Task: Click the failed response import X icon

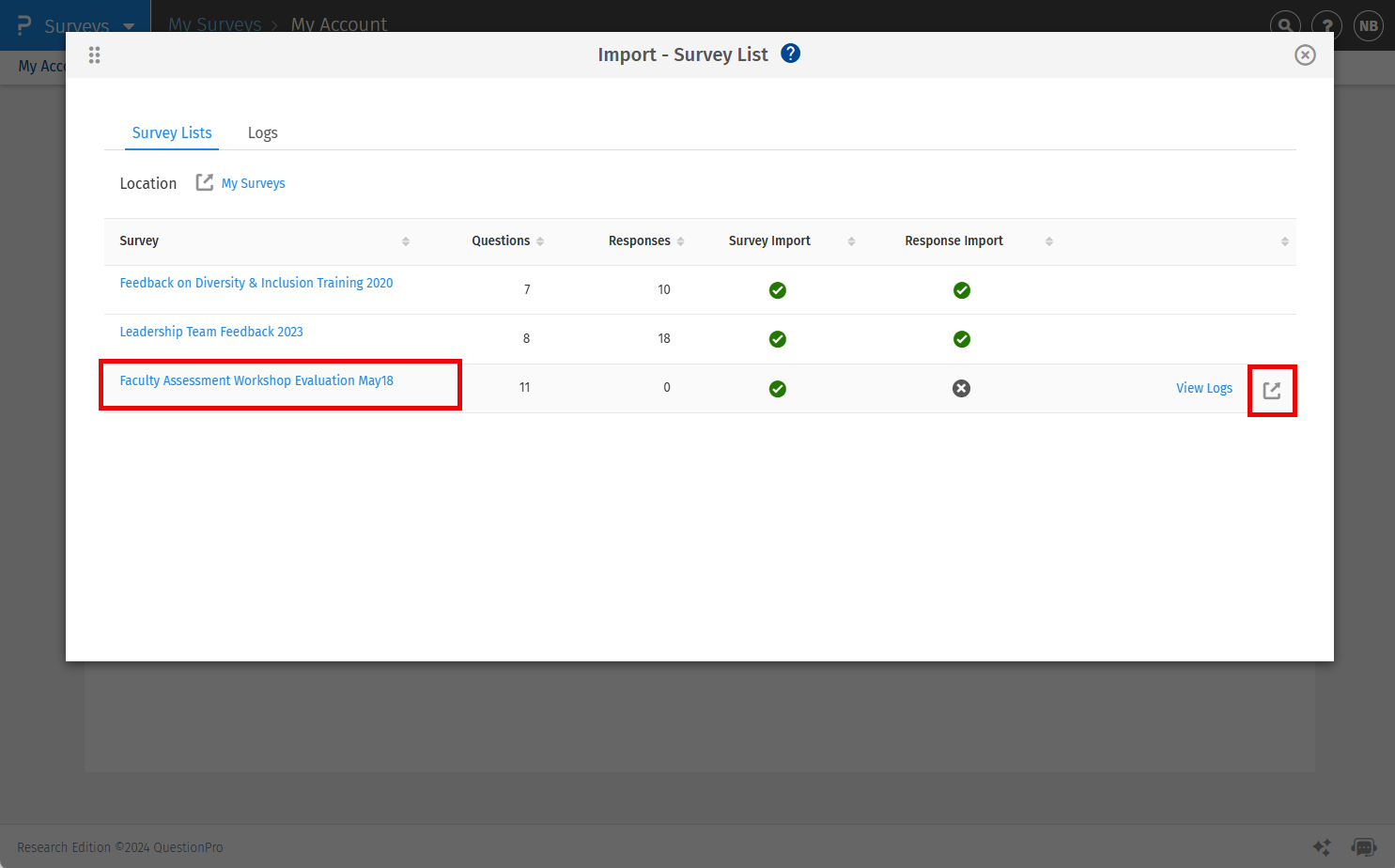Action: tap(961, 389)
